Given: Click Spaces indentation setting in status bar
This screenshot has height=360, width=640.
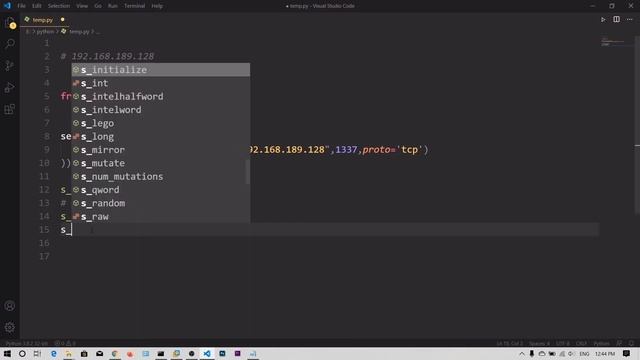Looking at the screenshot, I should coord(539,343).
